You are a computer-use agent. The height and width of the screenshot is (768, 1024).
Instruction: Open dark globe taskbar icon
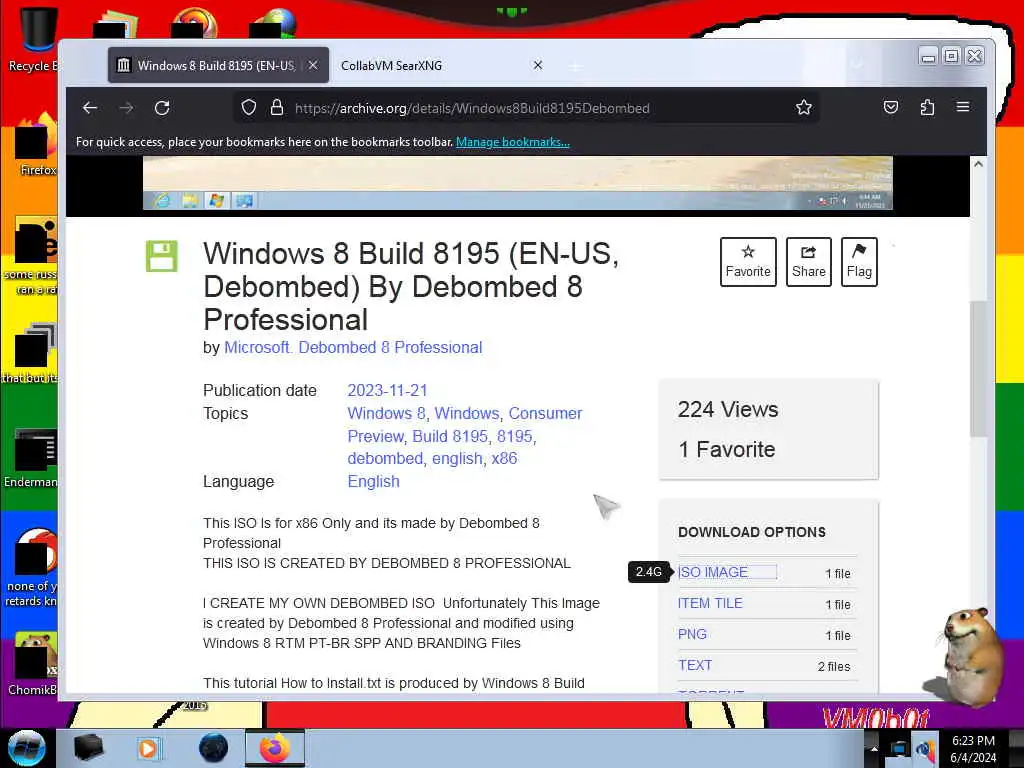coord(214,748)
